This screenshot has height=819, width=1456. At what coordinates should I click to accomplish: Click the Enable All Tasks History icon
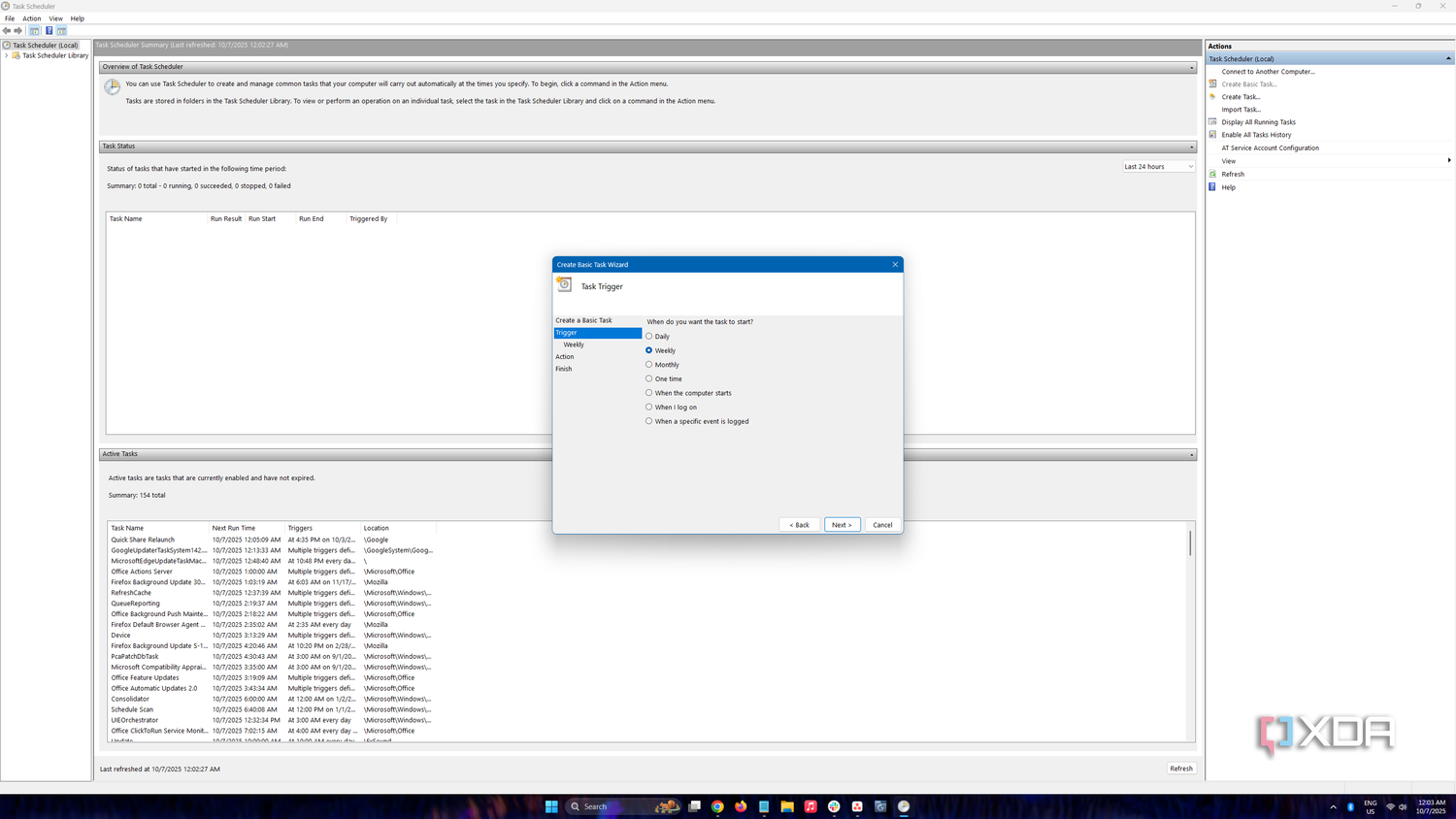[1212, 135]
